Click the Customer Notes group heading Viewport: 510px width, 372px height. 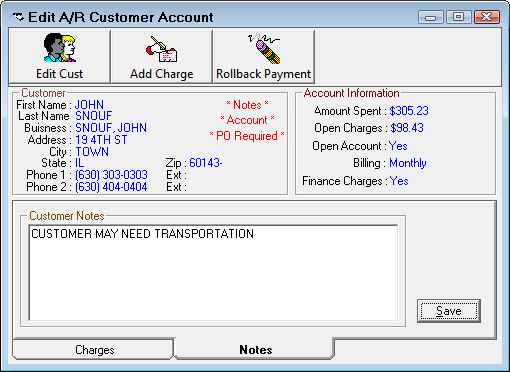tap(67, 216)
